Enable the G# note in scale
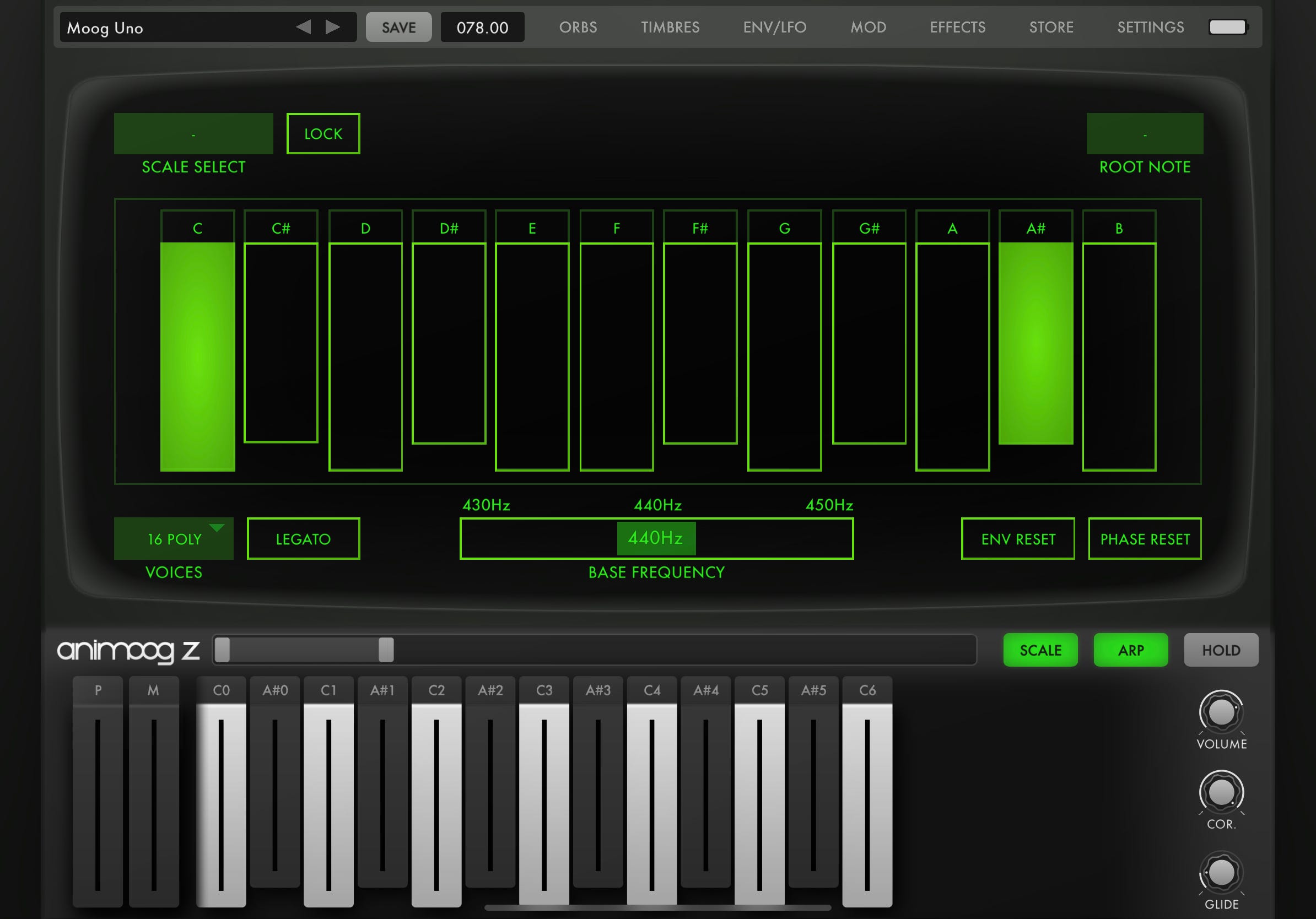Screen dimensions: 1316x919 tap(869, 343)
